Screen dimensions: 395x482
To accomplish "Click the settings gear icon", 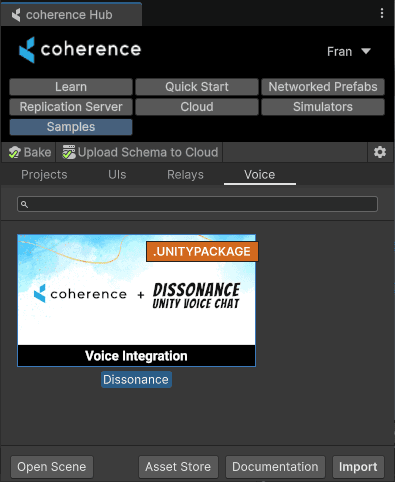I will (380, 152).
